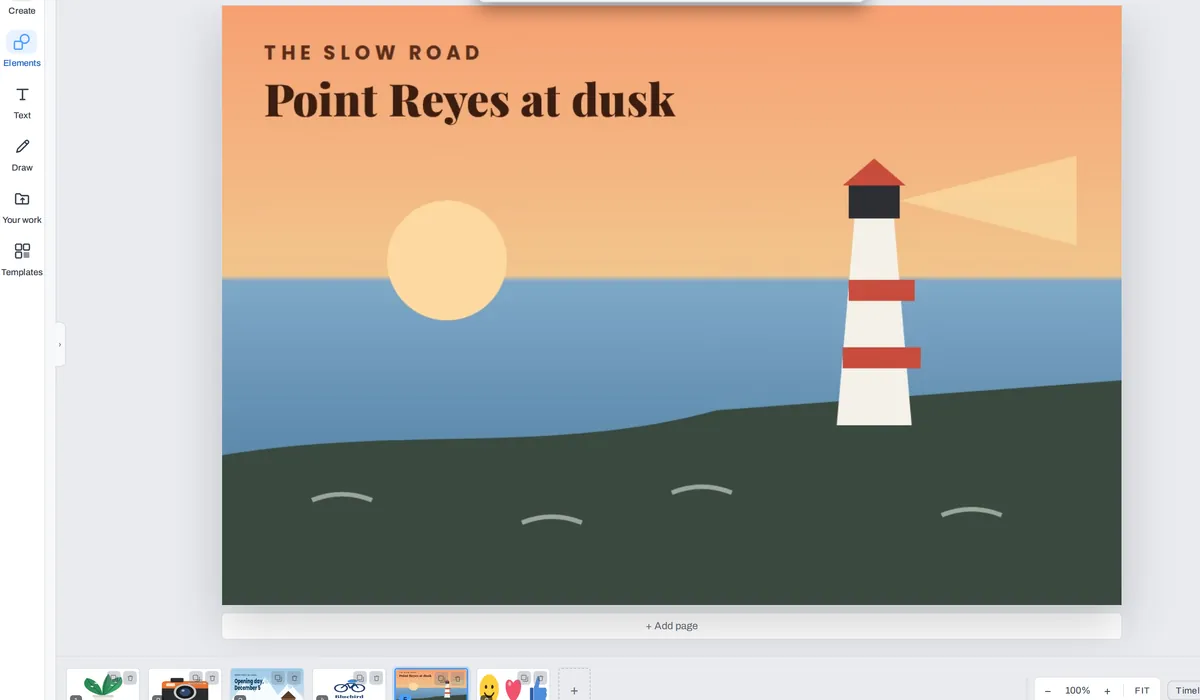Viewport: 1200px width, 700px height.
Task: Select the sun circle on canvas
Action: (447, 260)
